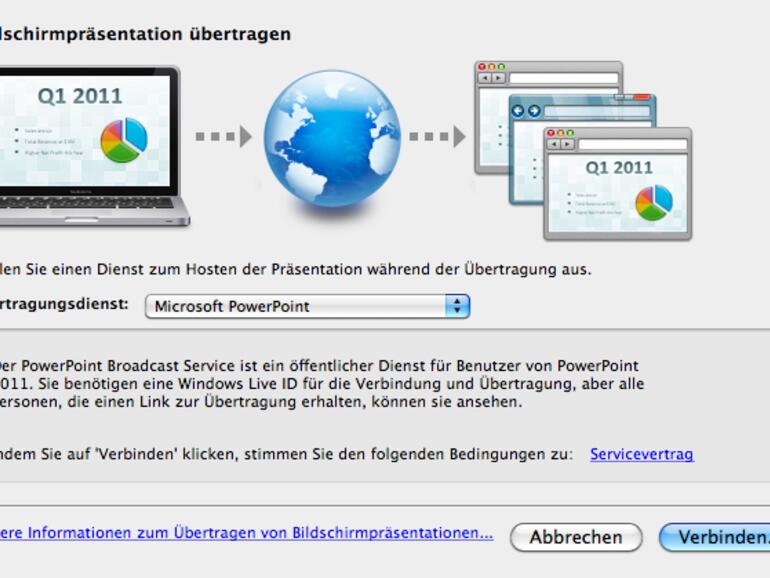The image size is (770, 578).
Task: Open more information about Übertragen von Bildschirmpräsentationen link
Action: pyautogui.click(x=246, y=533)
